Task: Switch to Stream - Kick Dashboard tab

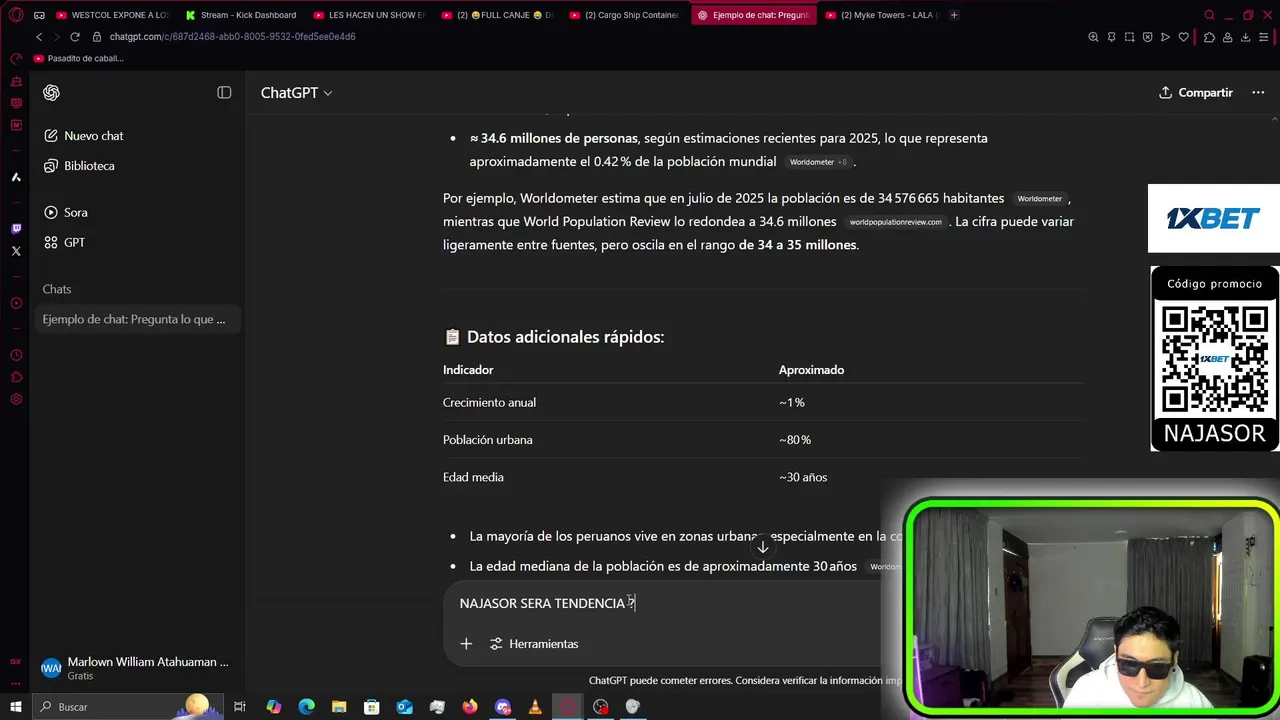Action: click(241, 15)
